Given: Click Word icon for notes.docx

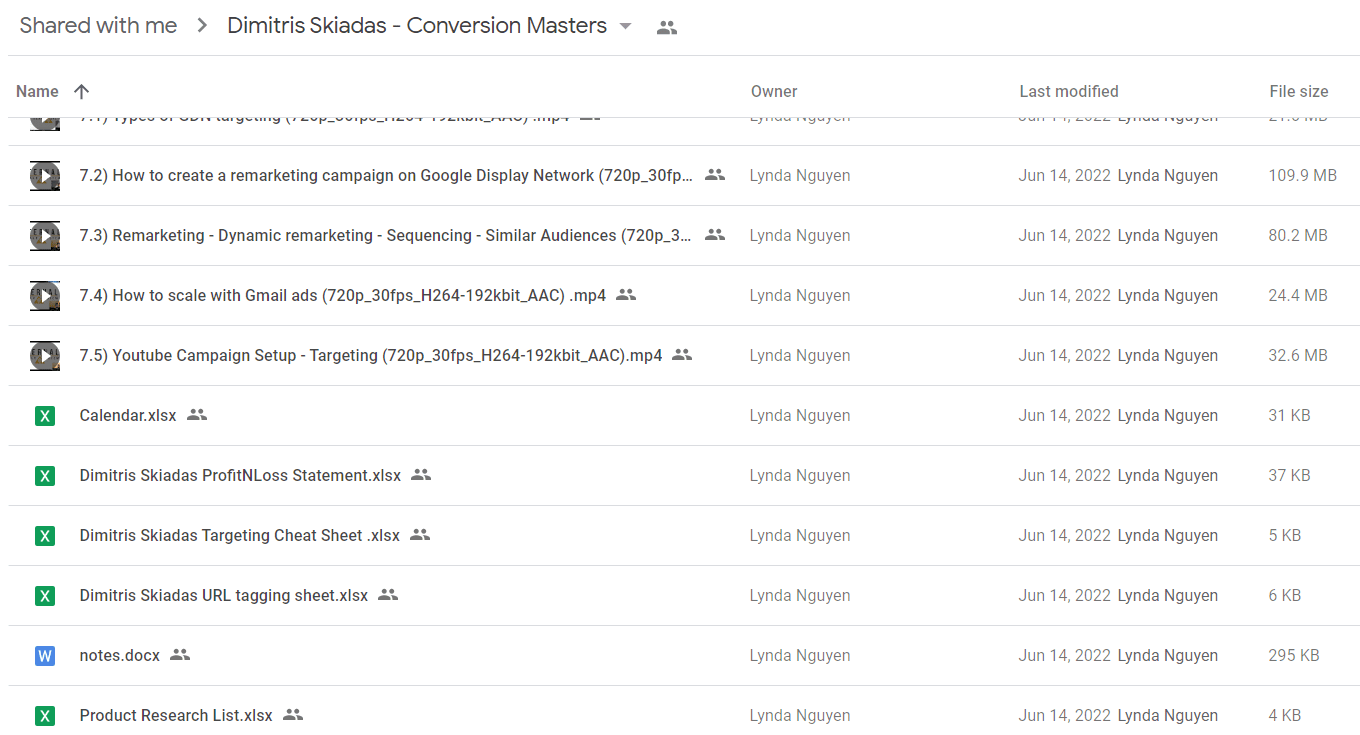Looking at the screenshot, I should point(45,656).
